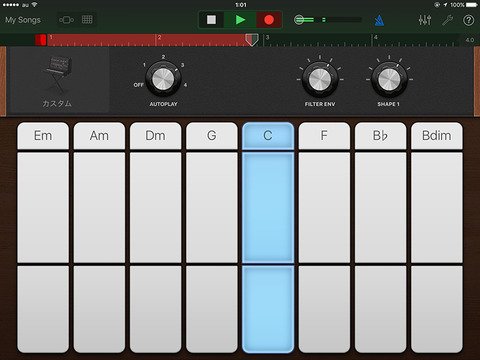Tap the lower Bdim chord strip segment
This screenshot has width=480, height=360.
pyautogui.click(x=437, y=309)
